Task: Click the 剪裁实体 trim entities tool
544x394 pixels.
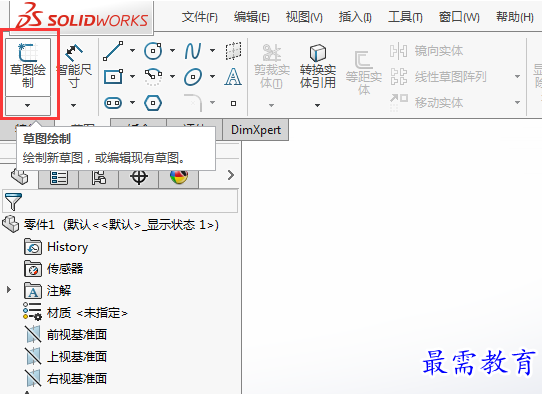Action: pyautogui.click(x=272, y=67)
